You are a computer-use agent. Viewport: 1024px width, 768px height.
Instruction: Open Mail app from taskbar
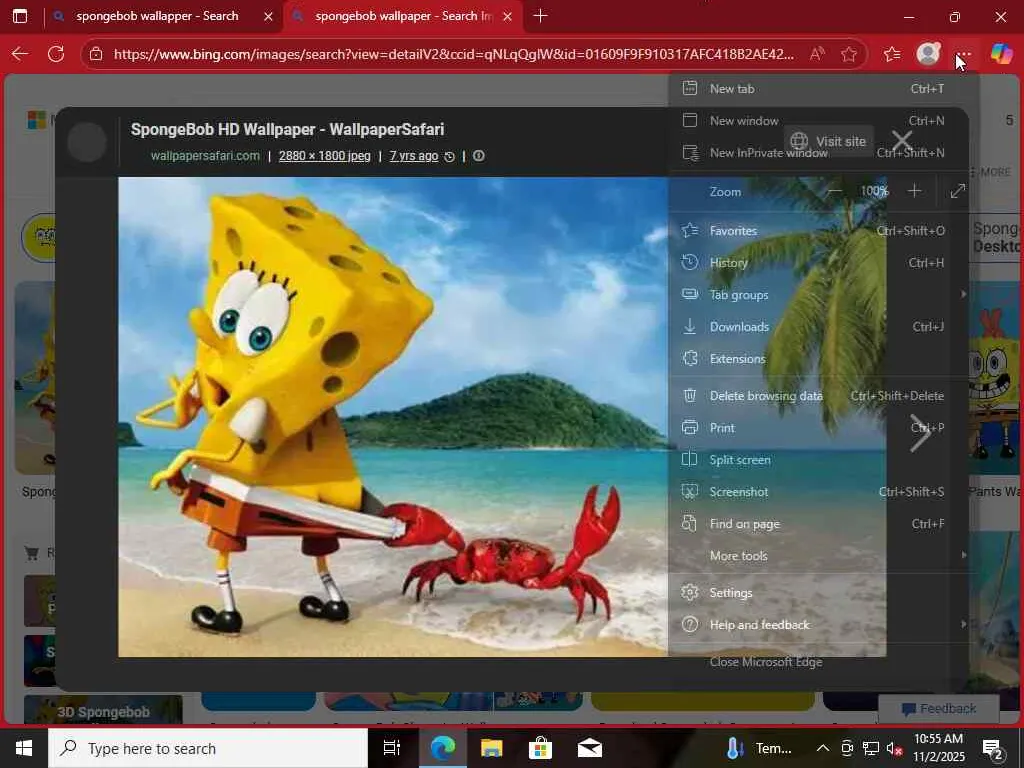coord(589,748)
